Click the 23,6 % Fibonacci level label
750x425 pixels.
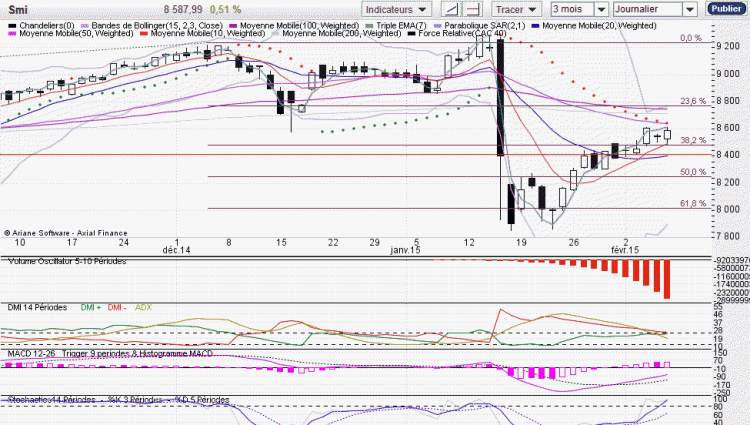click(x=693, y=101)
